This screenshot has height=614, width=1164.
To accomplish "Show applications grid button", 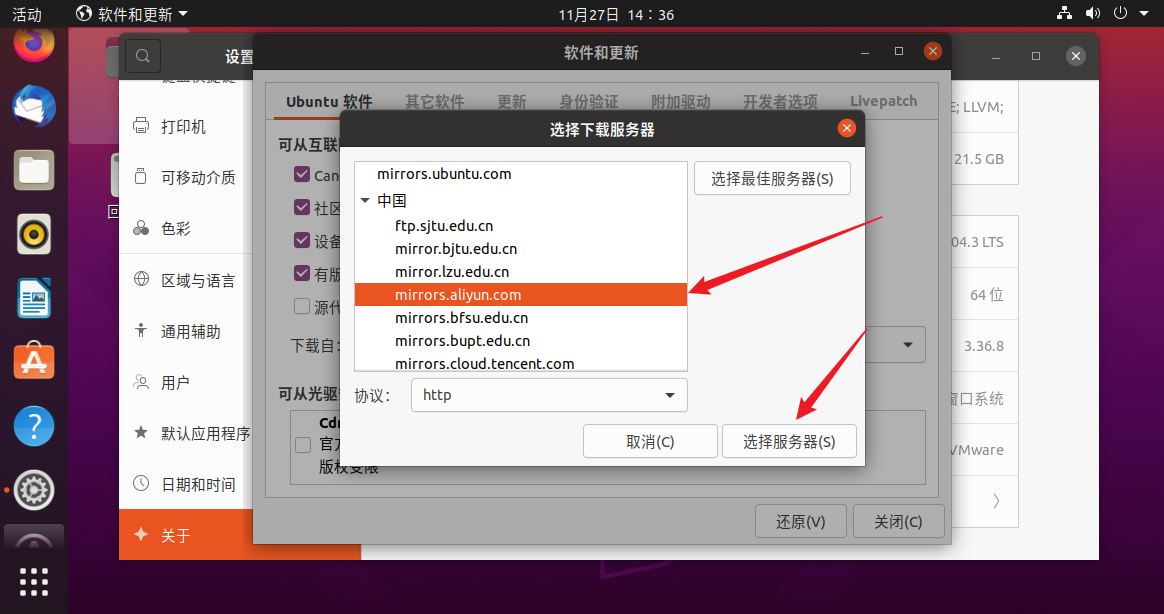I will (34, 582).
